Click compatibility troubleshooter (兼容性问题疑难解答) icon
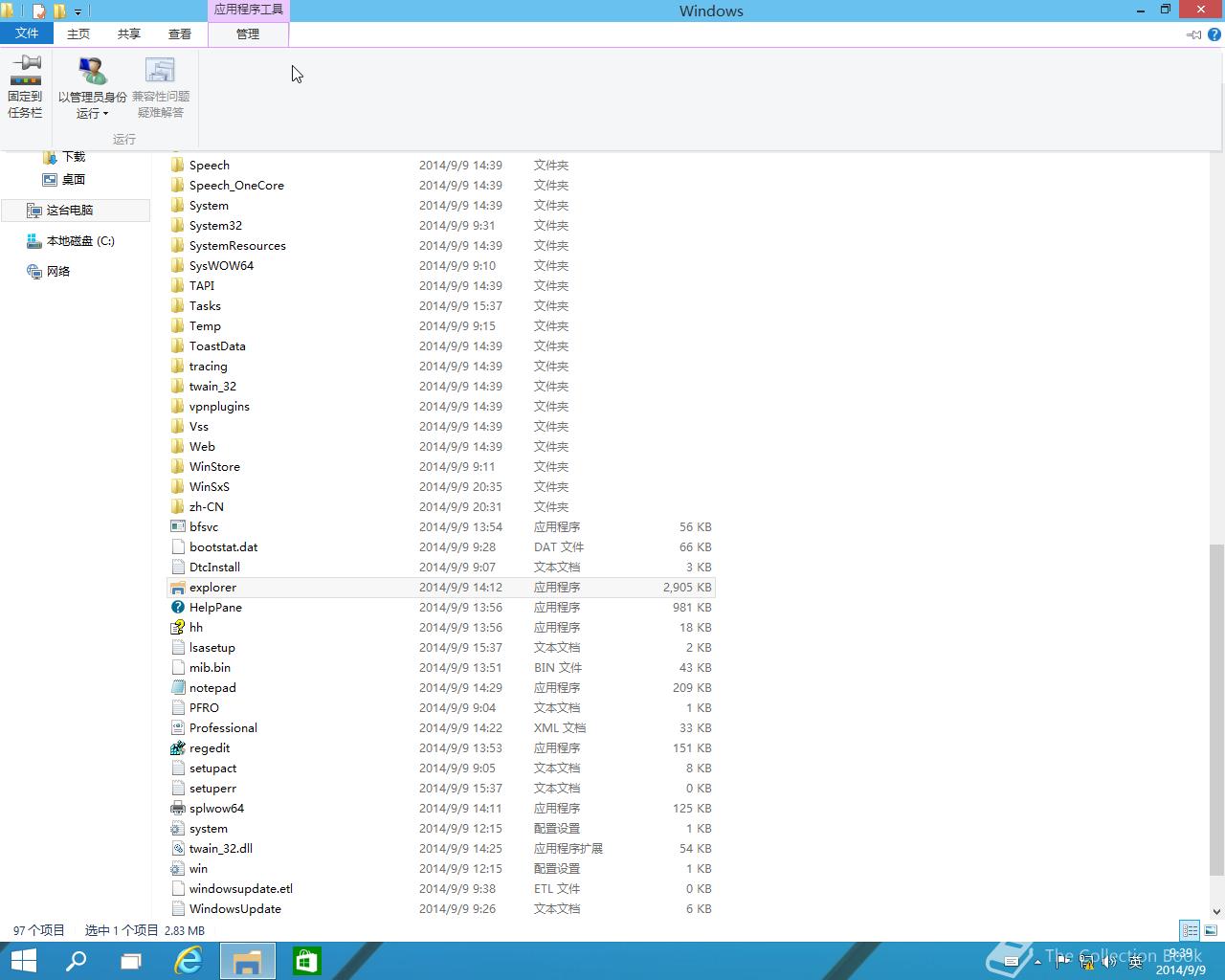 pos(160,71)
